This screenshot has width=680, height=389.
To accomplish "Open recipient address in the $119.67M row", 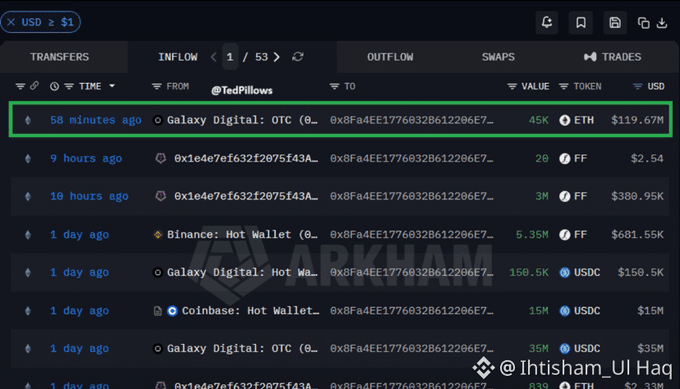I will [x=412, y=120].
